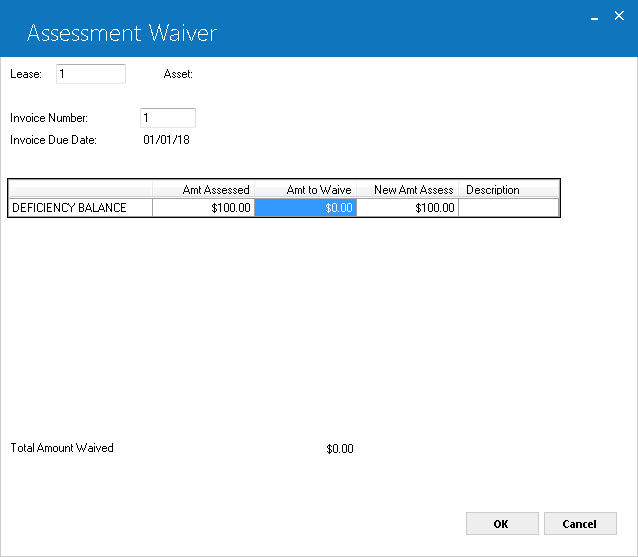Click the Amt Assessed column header
Image resolution: width=638 pixels, height=557 pixels.
pos(203,190)
